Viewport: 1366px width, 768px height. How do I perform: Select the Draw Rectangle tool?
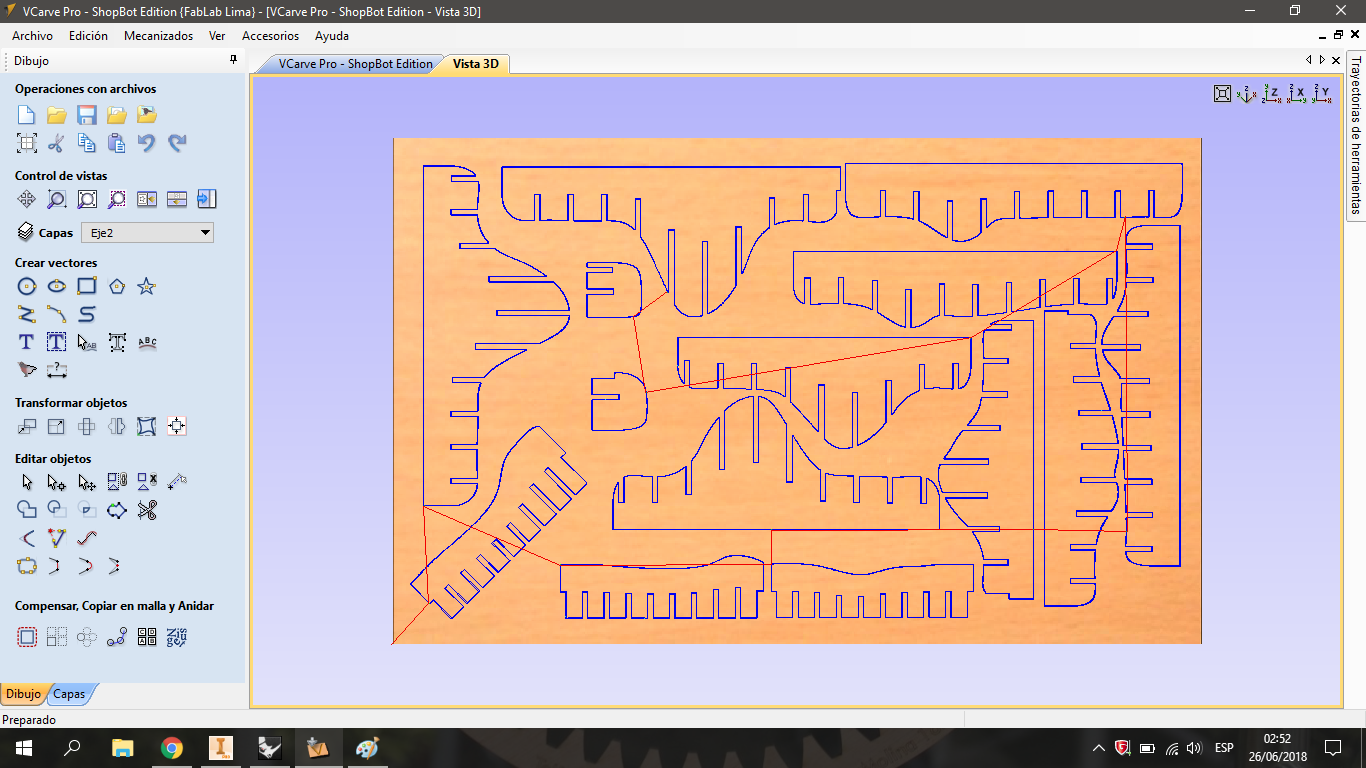(87, 286)
